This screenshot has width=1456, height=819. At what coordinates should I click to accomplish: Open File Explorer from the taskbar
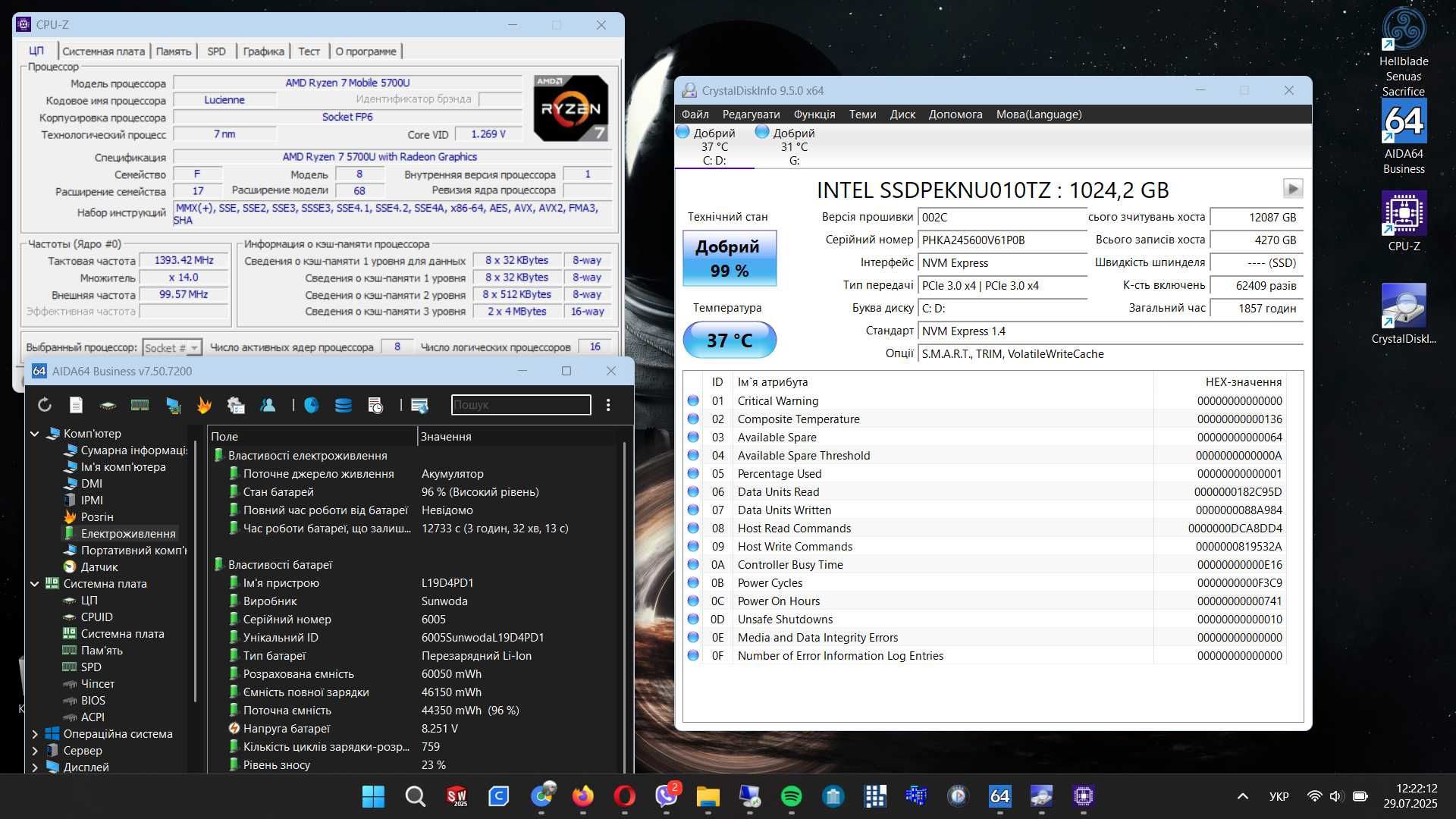708,795
